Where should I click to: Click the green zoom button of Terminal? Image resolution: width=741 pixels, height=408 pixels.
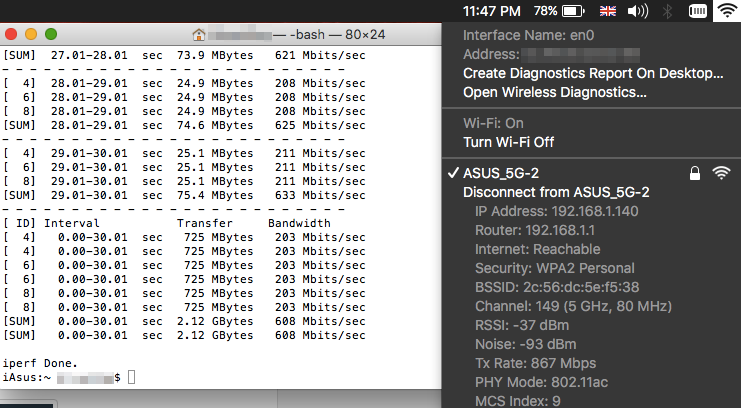tap(50, 34)
